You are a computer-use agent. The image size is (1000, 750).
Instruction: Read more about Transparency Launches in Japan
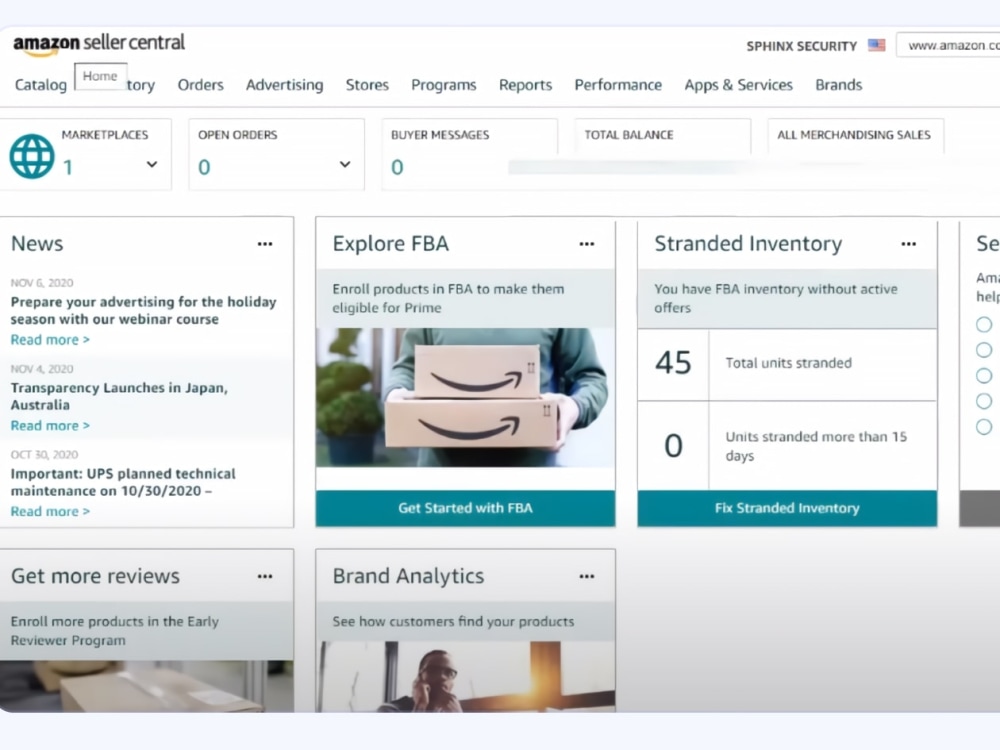click(50, 425)
